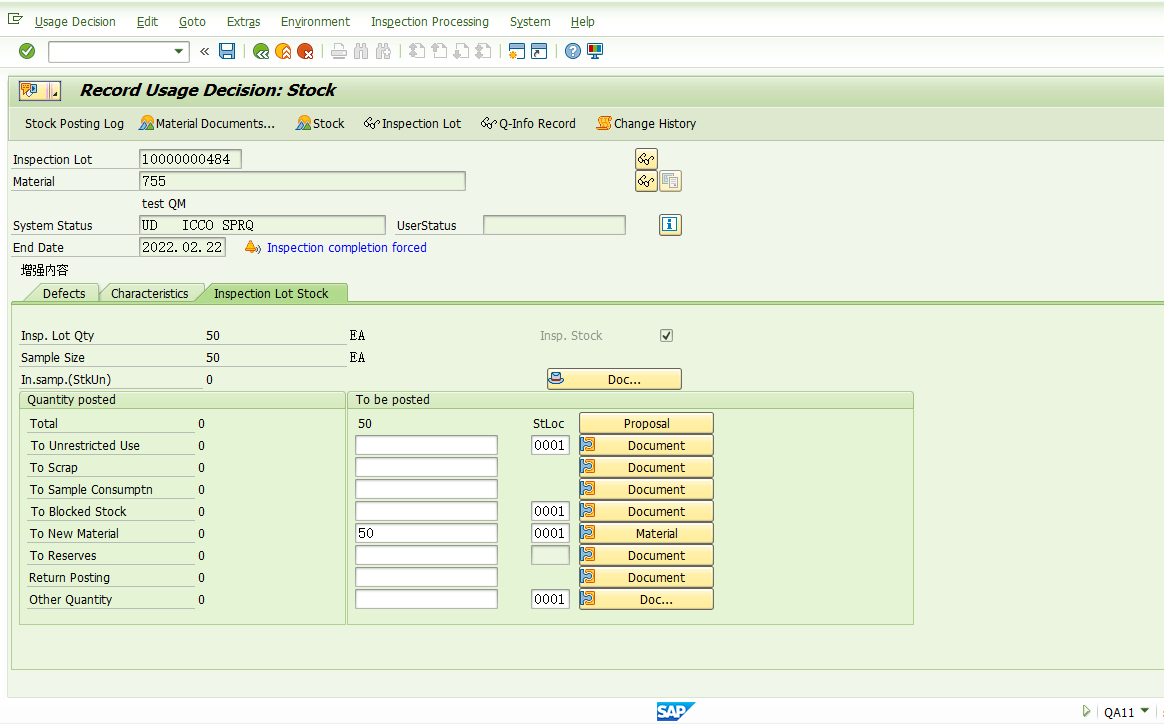The height and width of the screenshot is (724, 1164).
Task: Click the Generate Shortcut icon
Action: (539, 51)
